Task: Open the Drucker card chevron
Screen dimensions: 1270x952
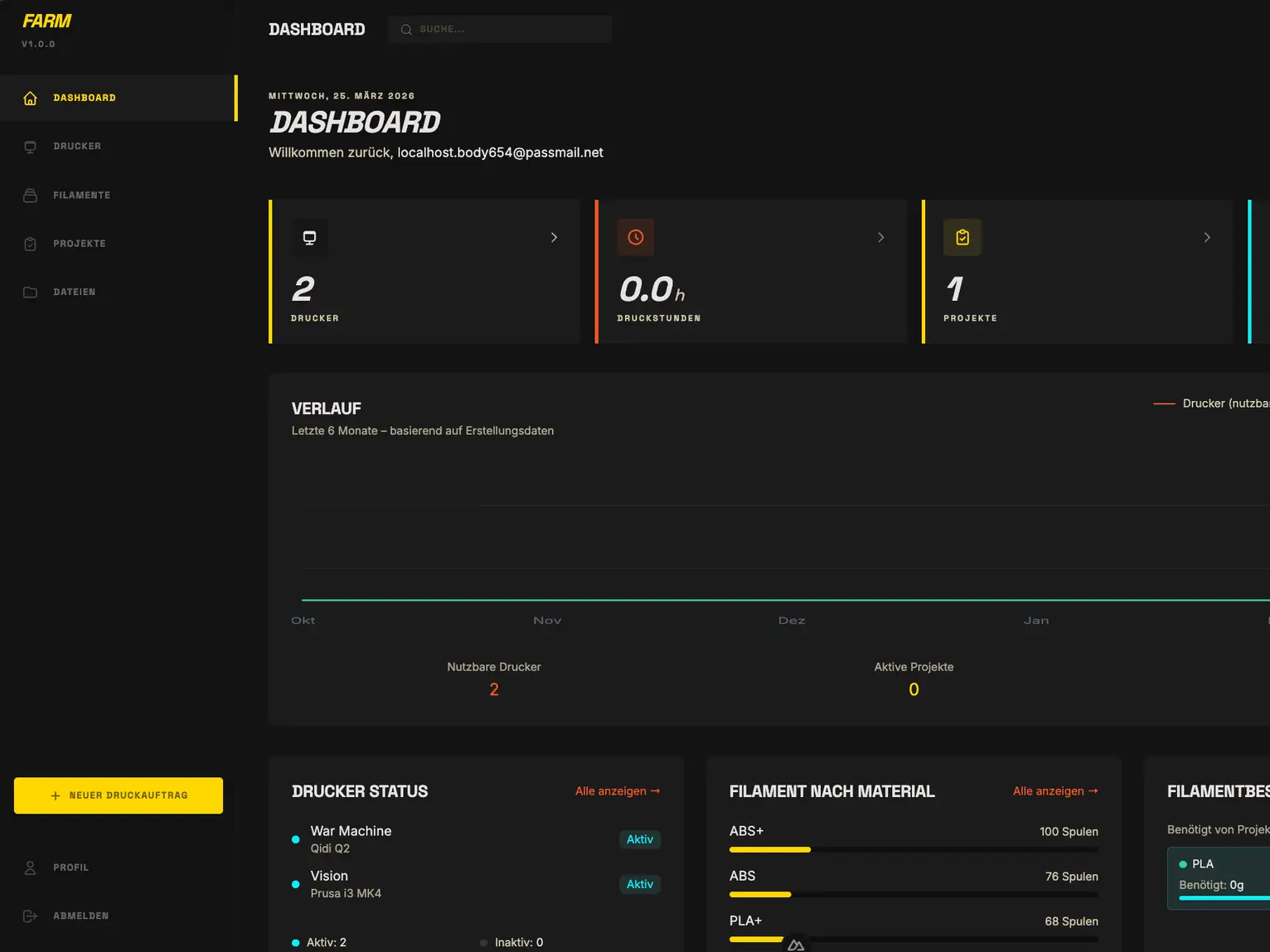Action: (555, 238)
